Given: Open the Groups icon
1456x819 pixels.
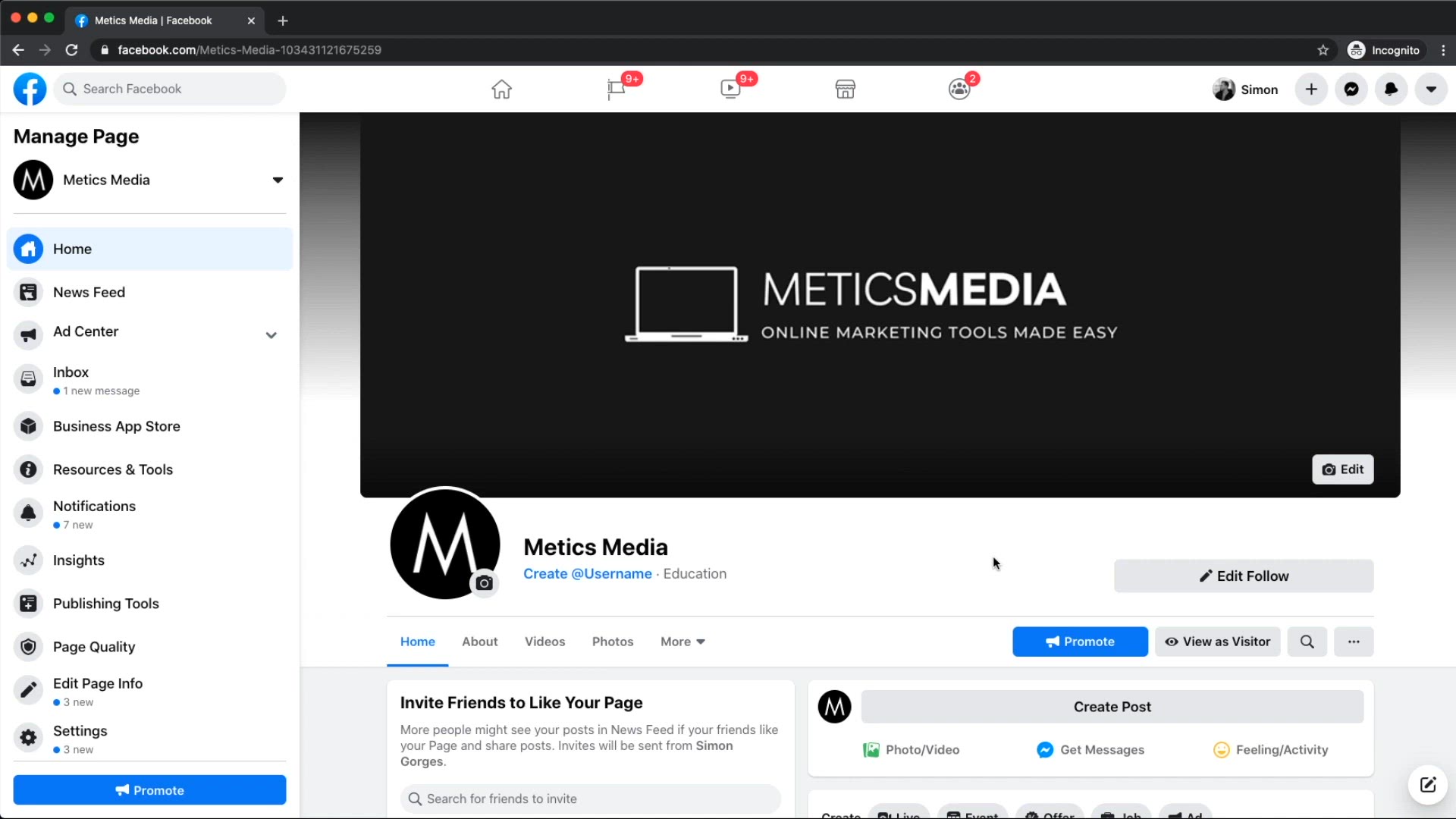Looking at the screenshot, I should 959,89.
